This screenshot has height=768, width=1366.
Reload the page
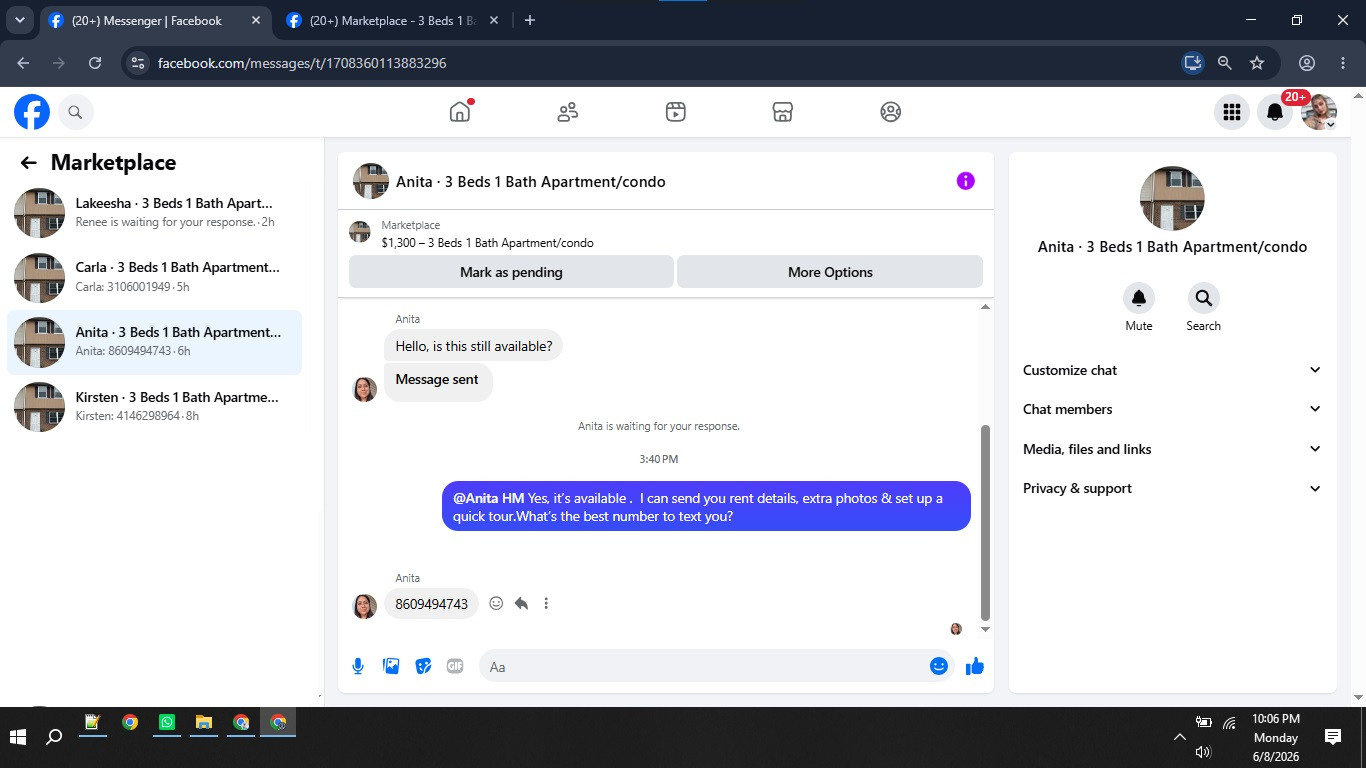(95, 63)
